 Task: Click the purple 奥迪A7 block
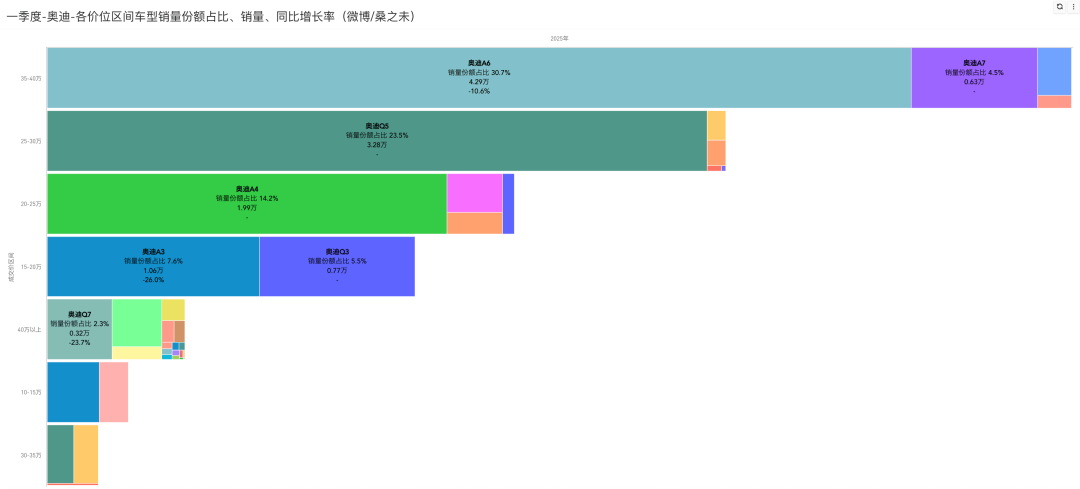[x=973, y=77]
